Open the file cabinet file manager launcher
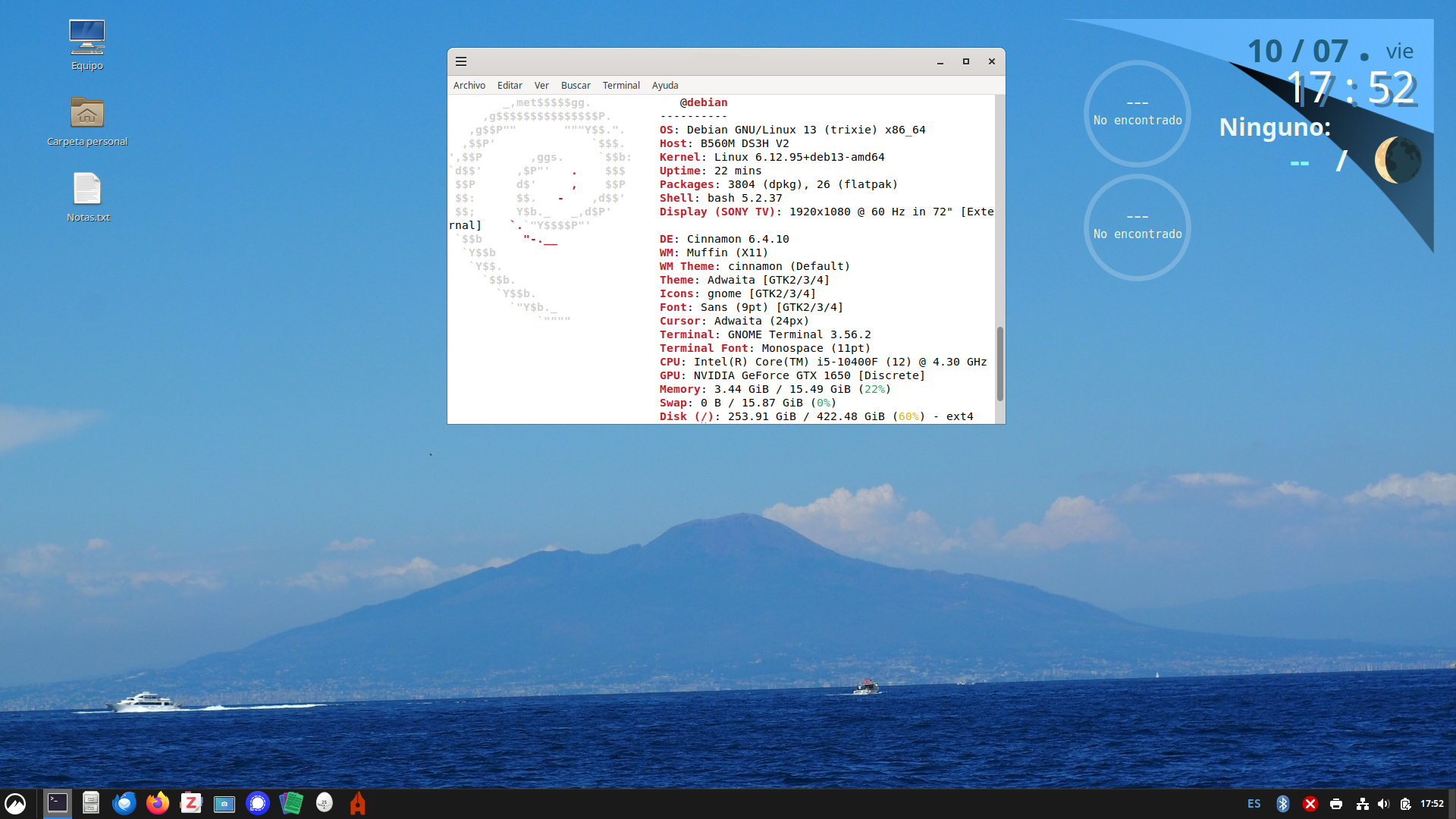This screenshot has height=819, width=1456. 91,803
